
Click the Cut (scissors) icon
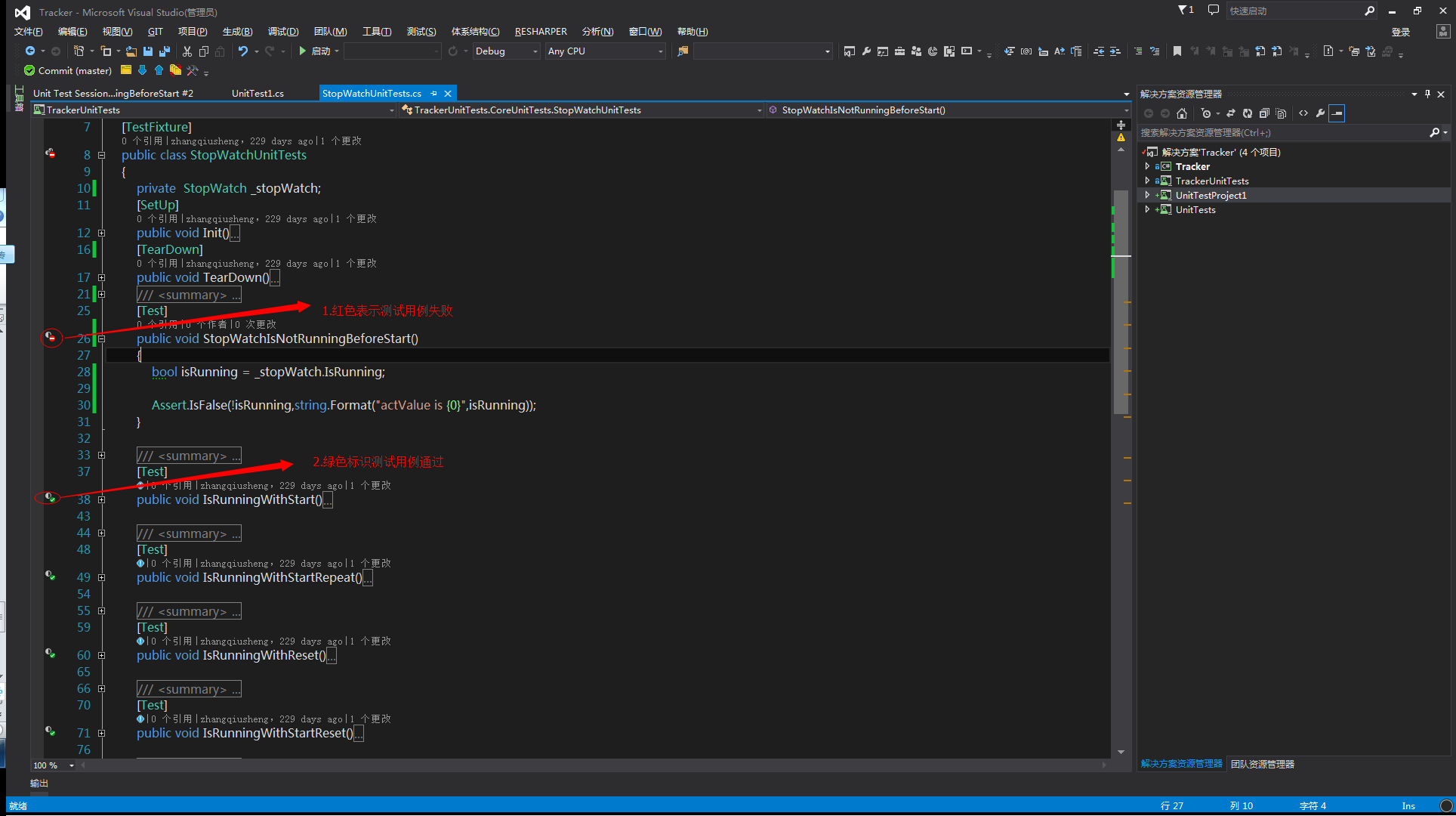point(187,51)
